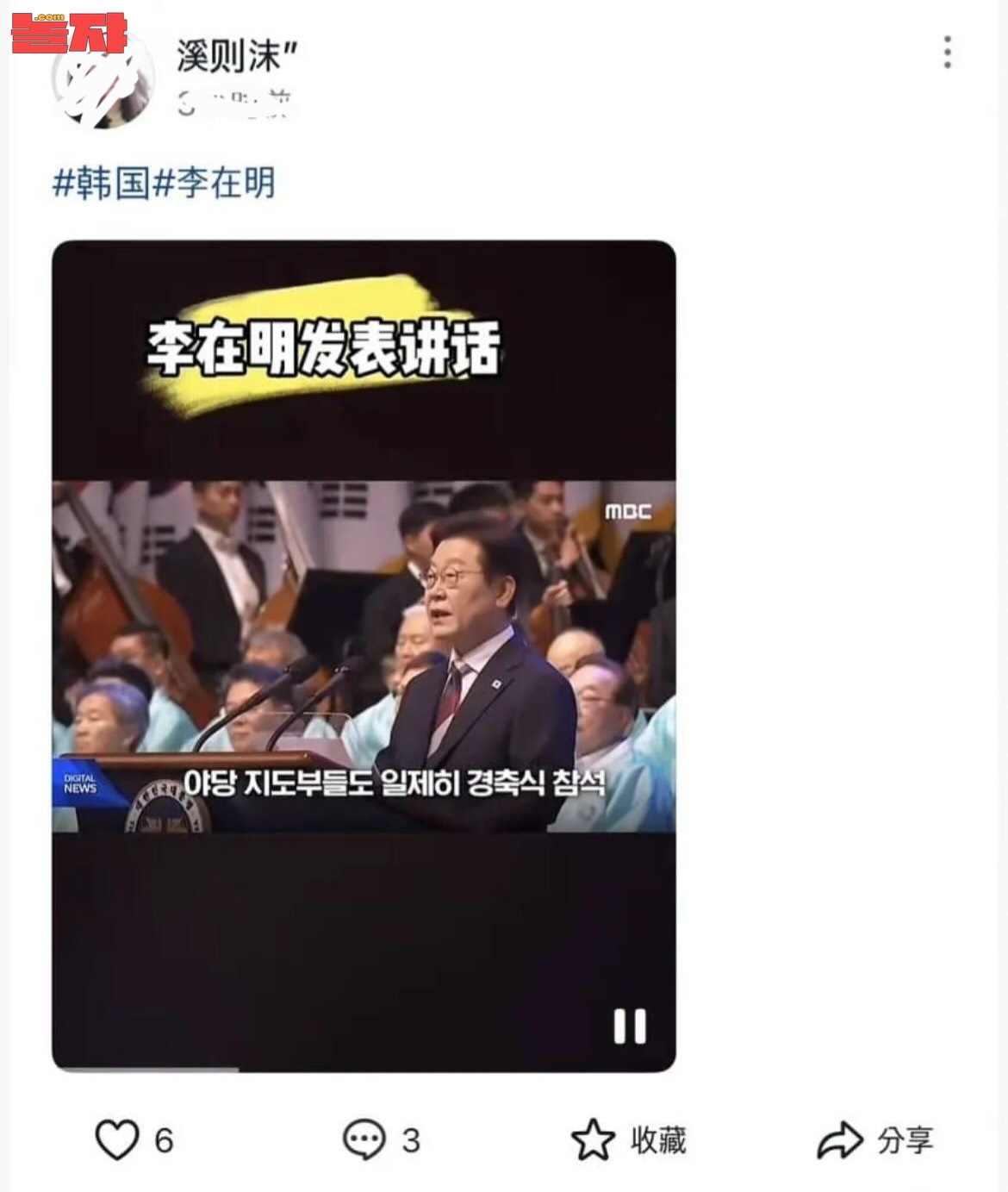The height and width of the screenshot is (1192, 1008).
Task: Click the comment count number 3
Action: [411, 1141]
